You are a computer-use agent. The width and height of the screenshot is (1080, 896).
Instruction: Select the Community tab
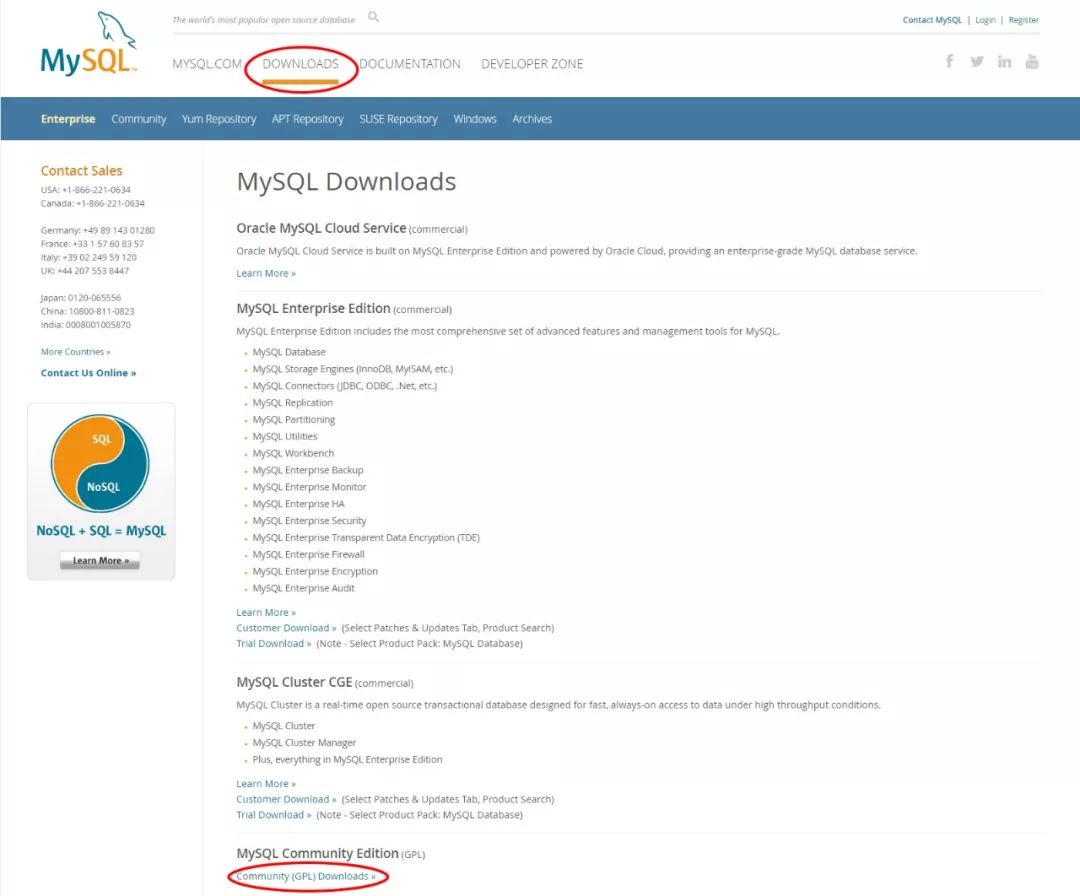tap(138, 118)
